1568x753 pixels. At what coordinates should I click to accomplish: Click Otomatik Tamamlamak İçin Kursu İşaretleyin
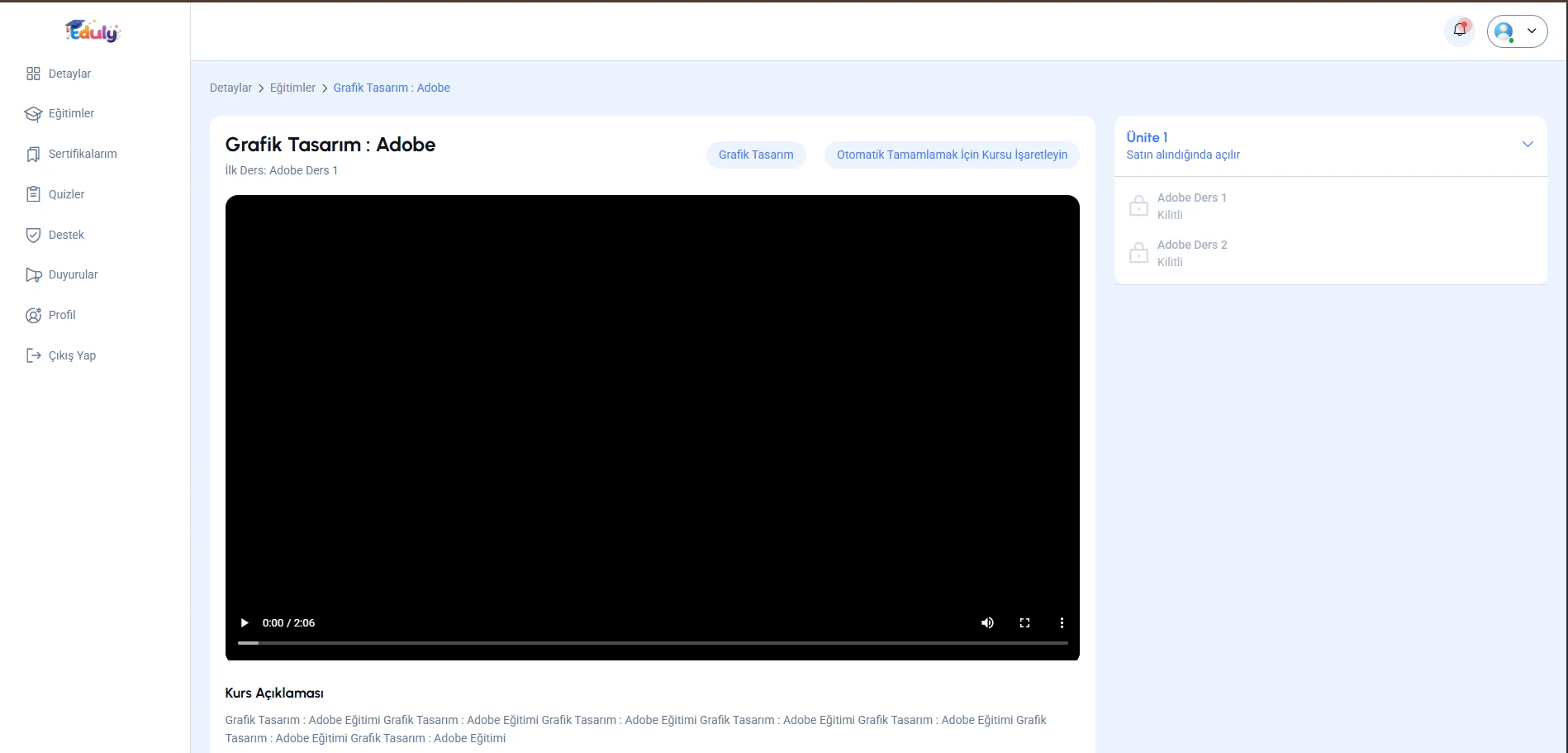[952, 155]
